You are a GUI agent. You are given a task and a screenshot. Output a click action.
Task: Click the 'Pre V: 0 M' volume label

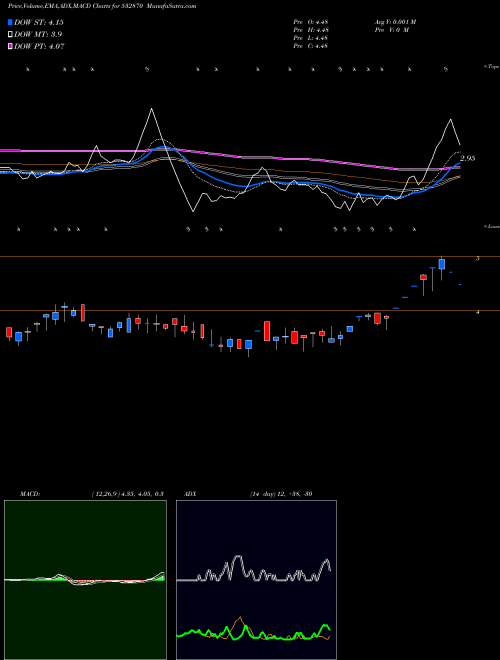click(x=392, y=30)
